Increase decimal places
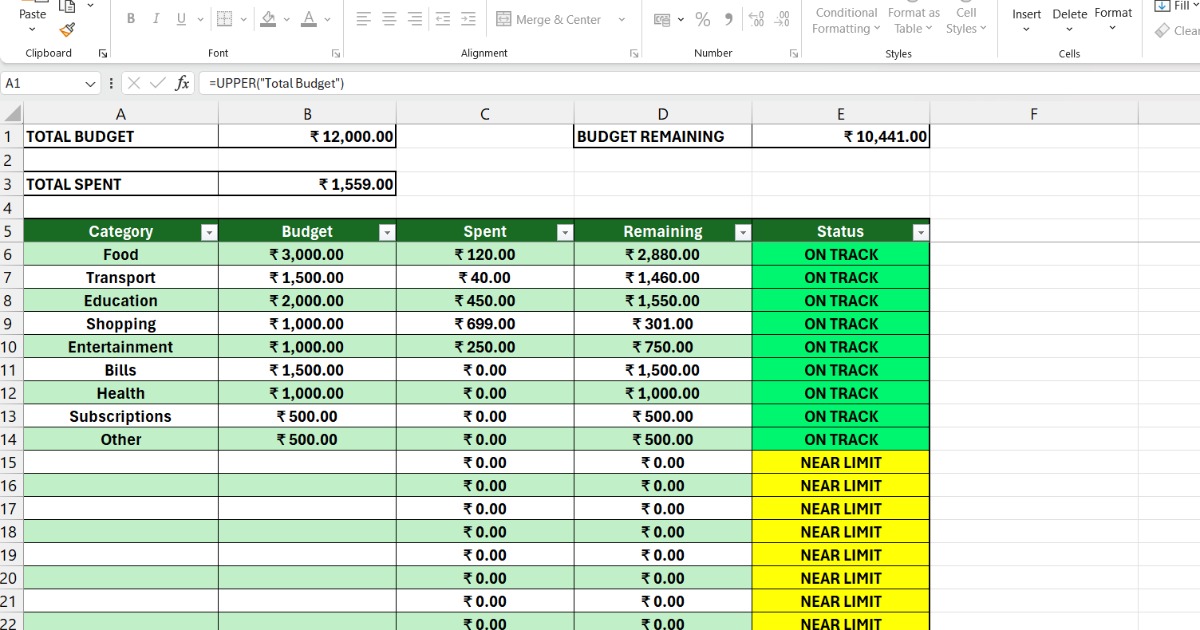The width and height of the screenshot is (1200, 630). (x=756, y=19)
